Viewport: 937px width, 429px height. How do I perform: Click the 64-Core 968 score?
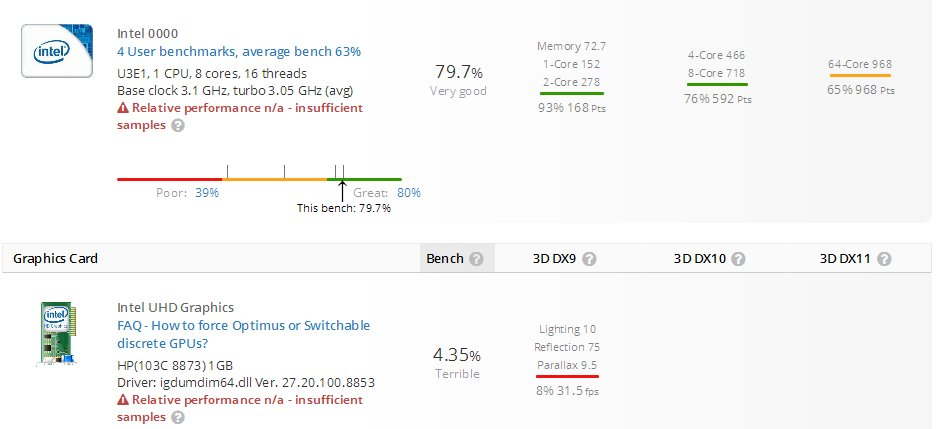coord(859,65)
